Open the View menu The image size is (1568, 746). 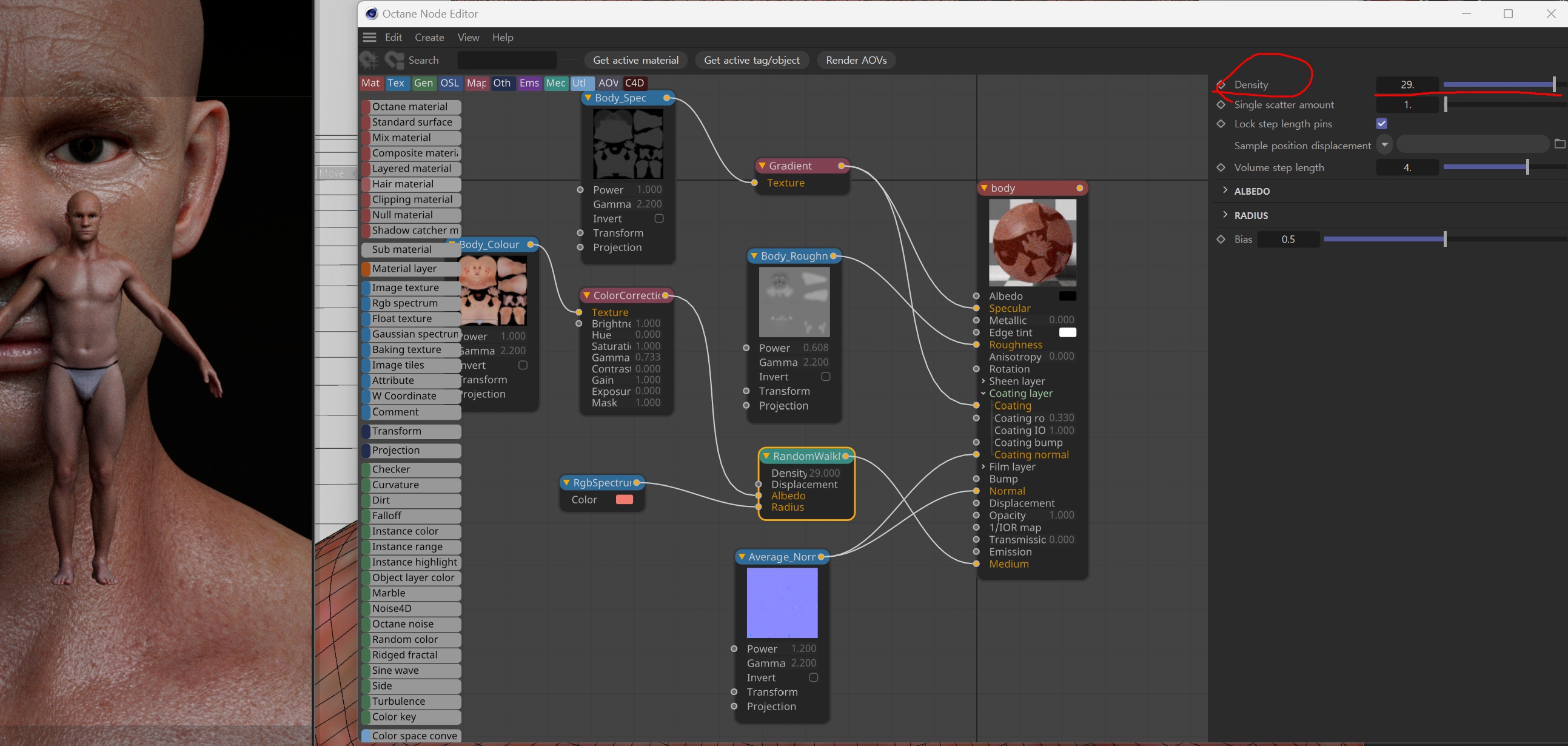[468, 37]
